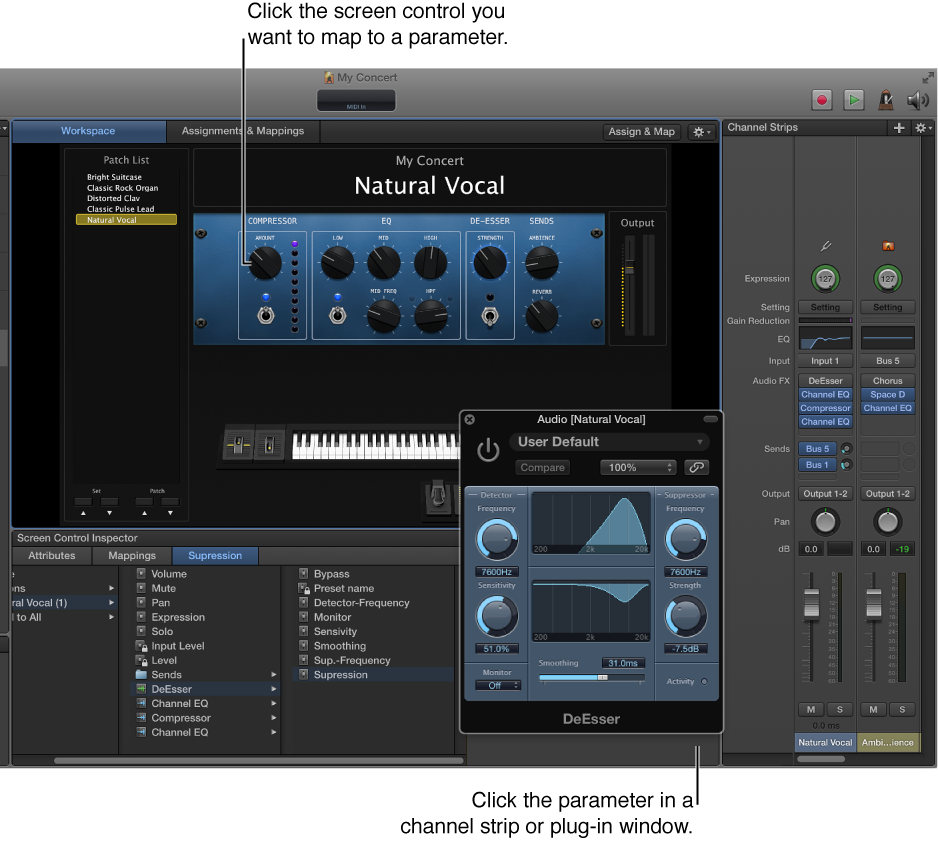The width and height of the screenshot is (938, 844).
Task: Open the Channel Strips action gear menu
Action: (920, 127)
